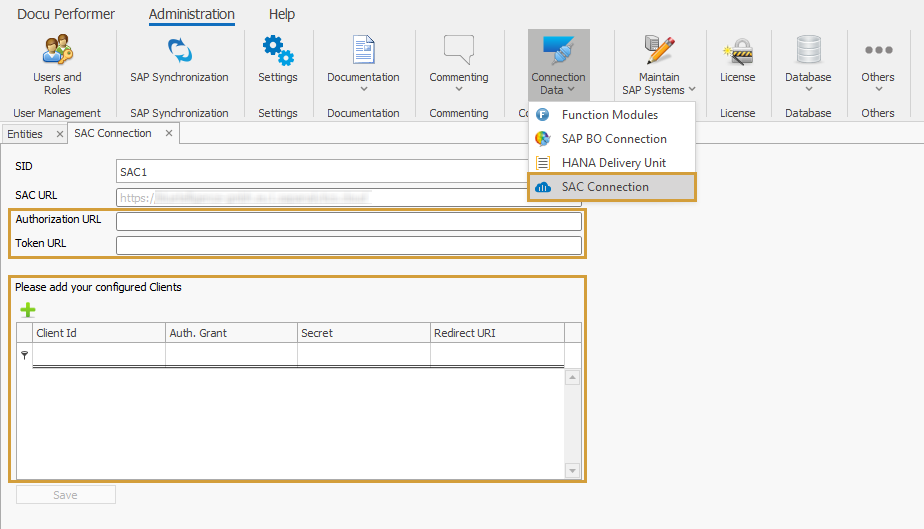Open Users and Roles management

click(57, 63)
